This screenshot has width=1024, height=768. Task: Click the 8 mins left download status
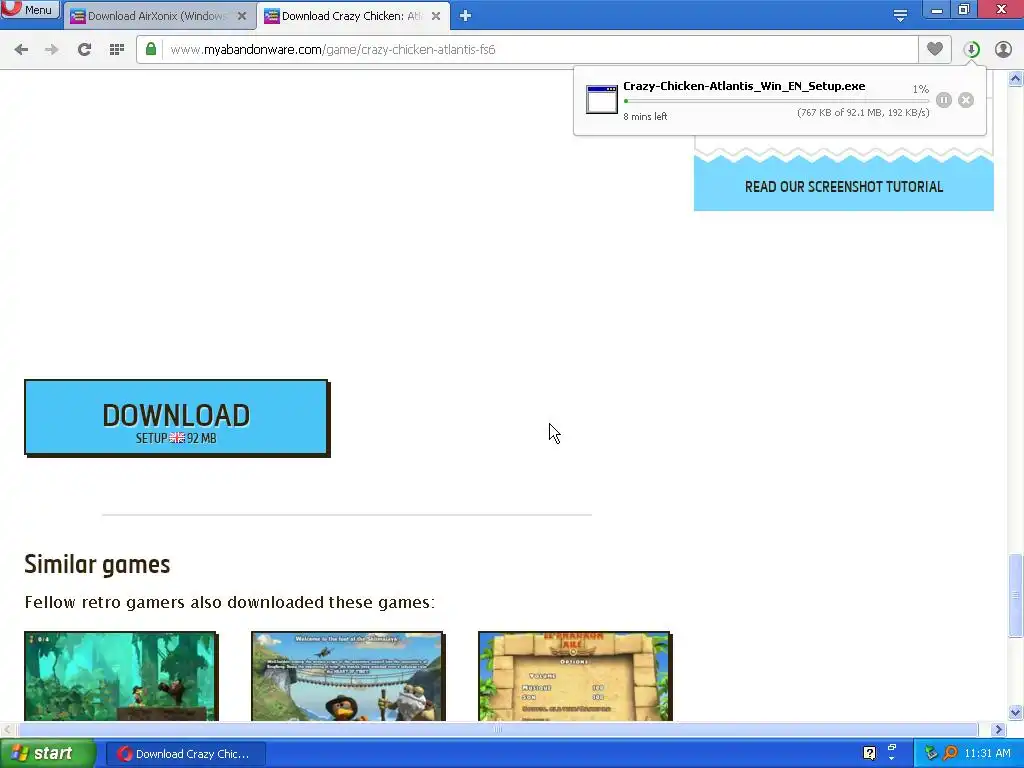tap(645, 116)
